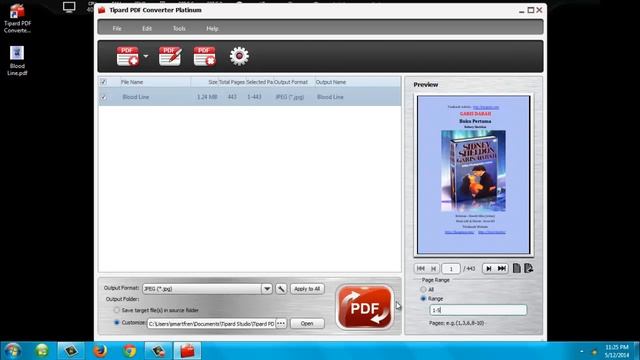Click Blood Line.pdf desktop icon

coord(17,60)
